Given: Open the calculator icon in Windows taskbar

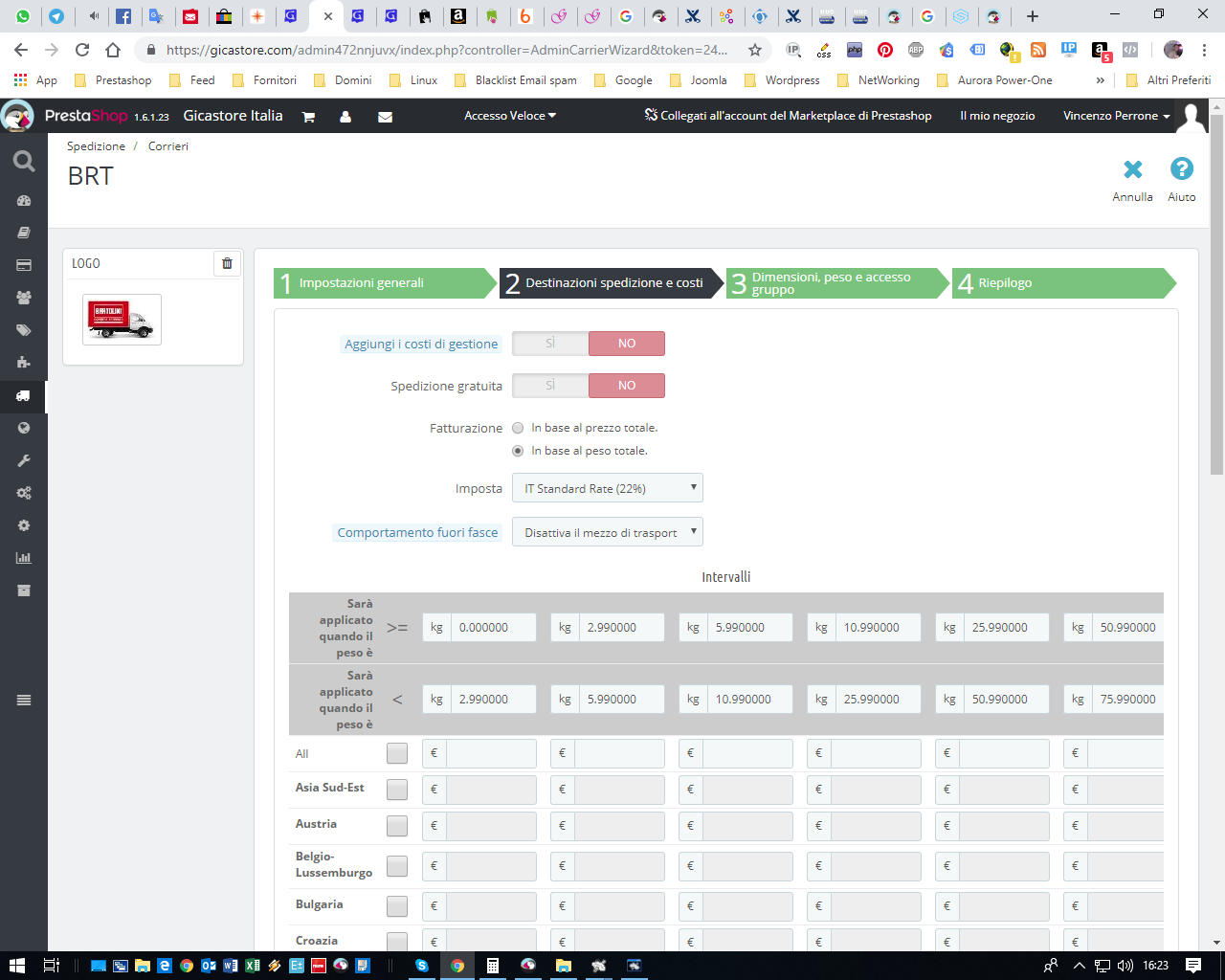Looking at the screenshot, I should pos(493,966).
